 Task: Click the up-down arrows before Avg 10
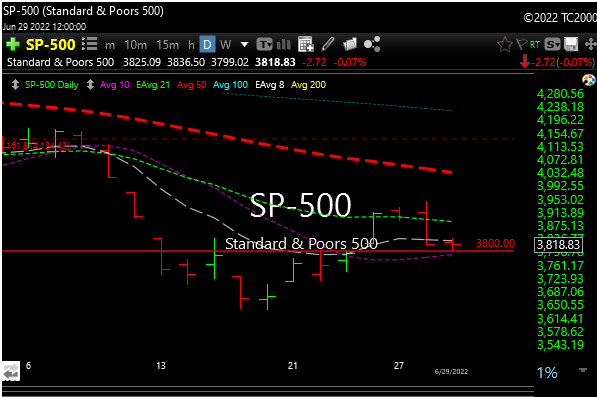(x=90, y=85)
